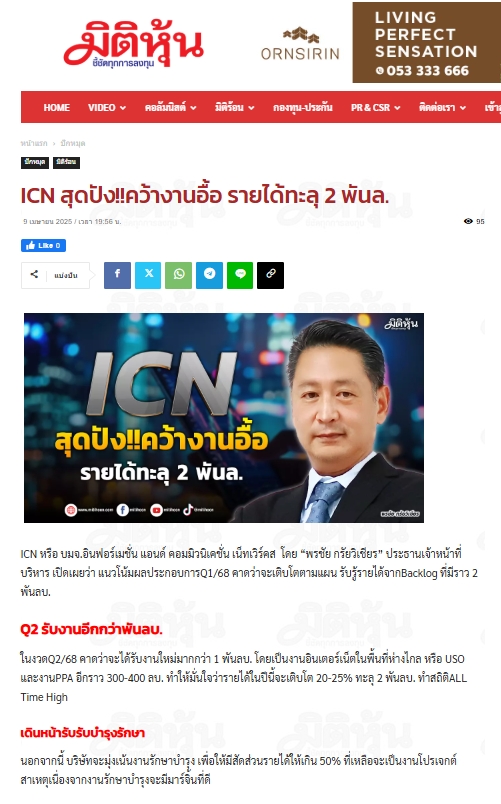This screenshot has width=501, height=804.
Task: Hit the Facebook Like button
Action: (x=44, y=246)
